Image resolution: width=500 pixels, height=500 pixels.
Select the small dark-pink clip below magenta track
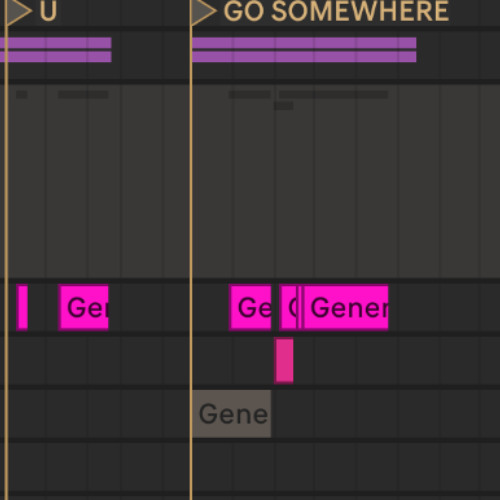pos(284,360)
